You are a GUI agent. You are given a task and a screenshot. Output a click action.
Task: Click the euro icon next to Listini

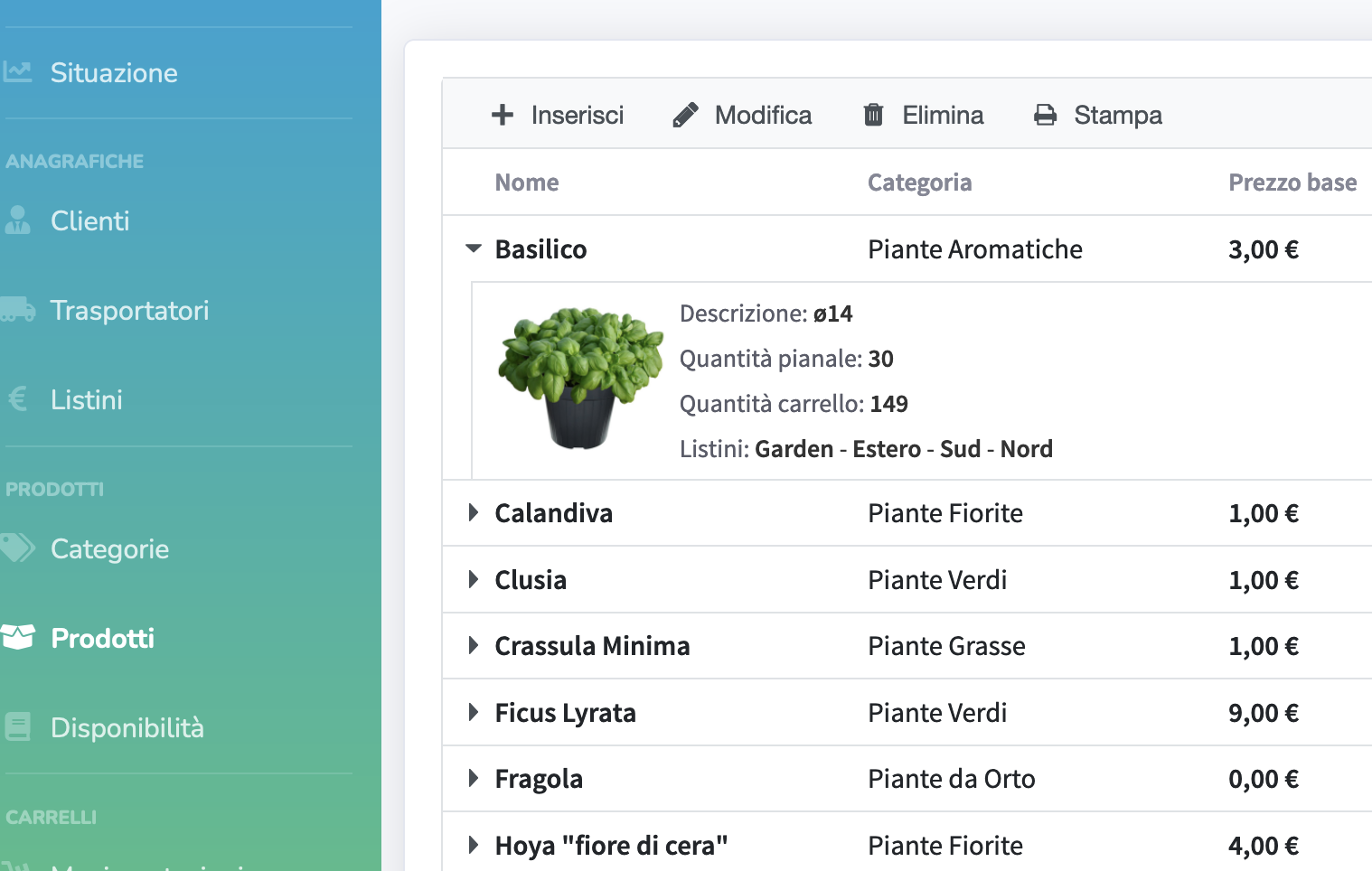click(x=16, y=398)
